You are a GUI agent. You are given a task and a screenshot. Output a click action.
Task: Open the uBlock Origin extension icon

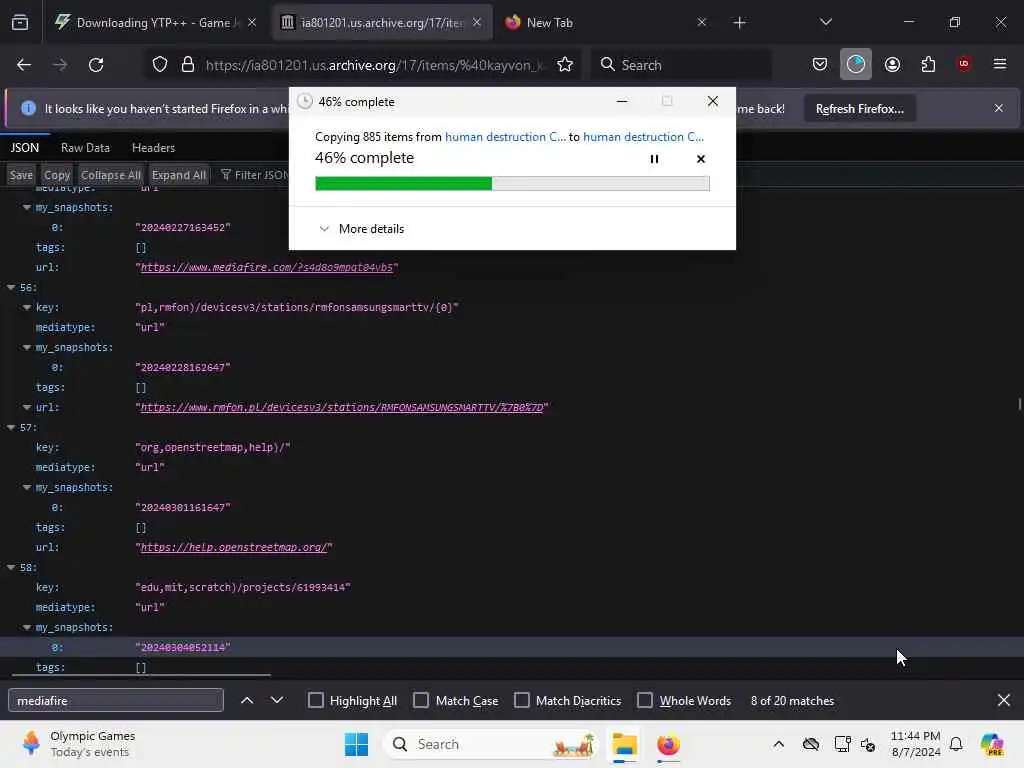point(964,64)
